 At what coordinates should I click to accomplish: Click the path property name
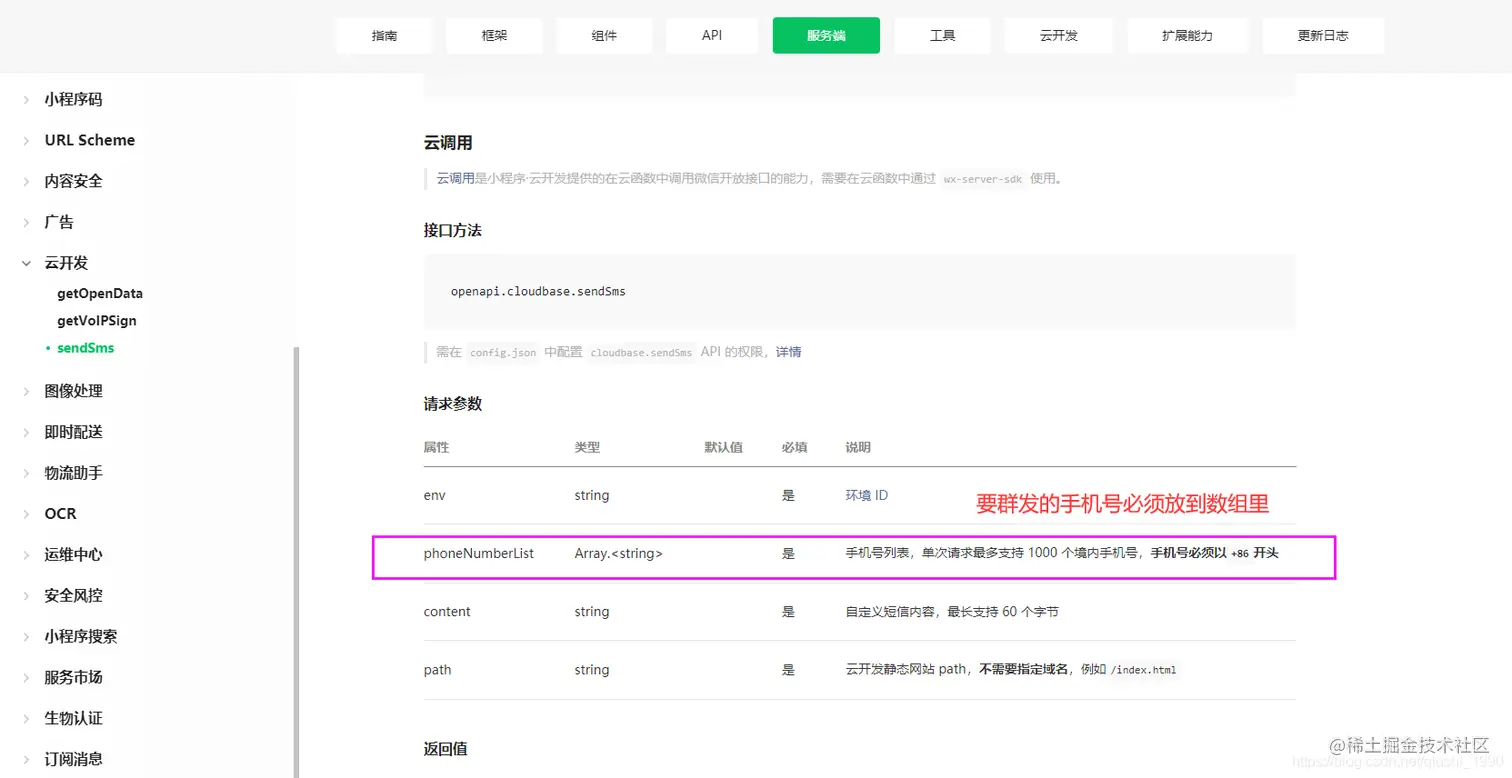(437, 670)
